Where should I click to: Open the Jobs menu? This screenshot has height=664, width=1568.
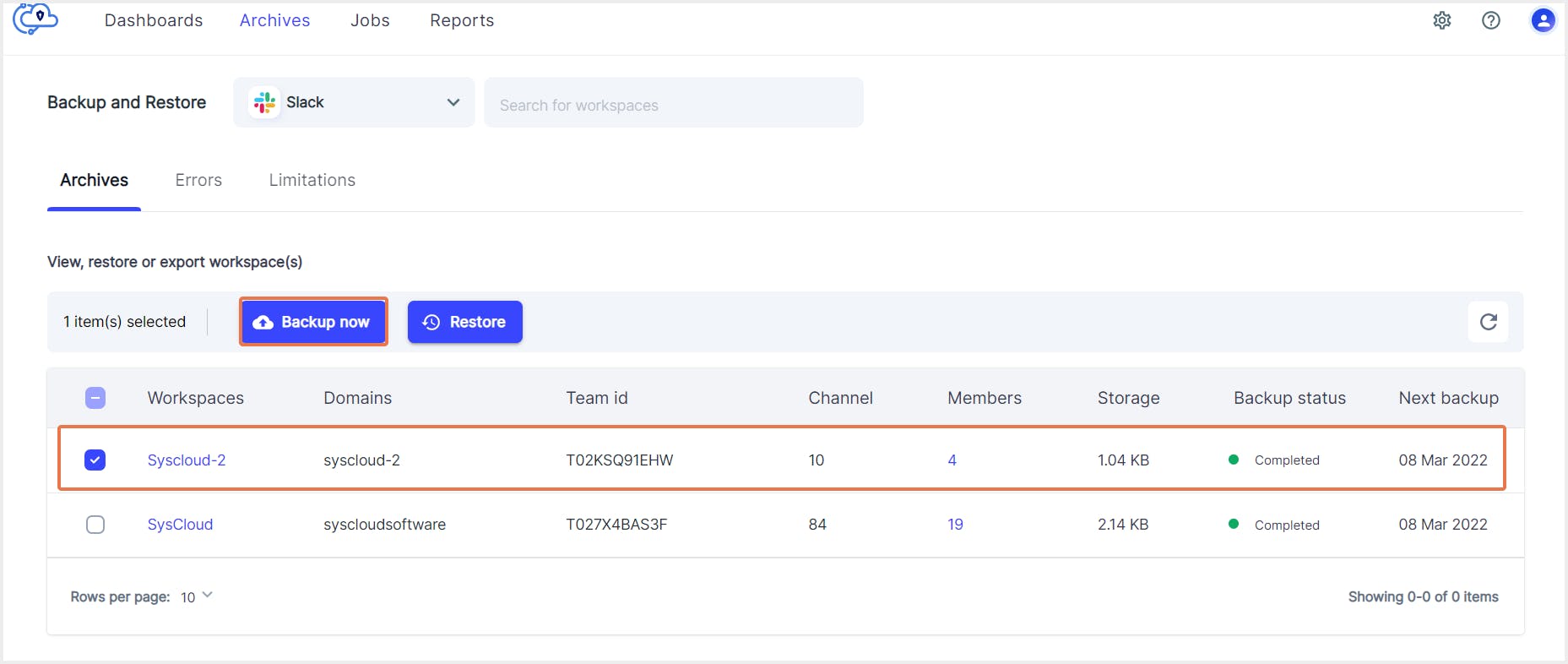pyautogui.click(x=370, y=20)
